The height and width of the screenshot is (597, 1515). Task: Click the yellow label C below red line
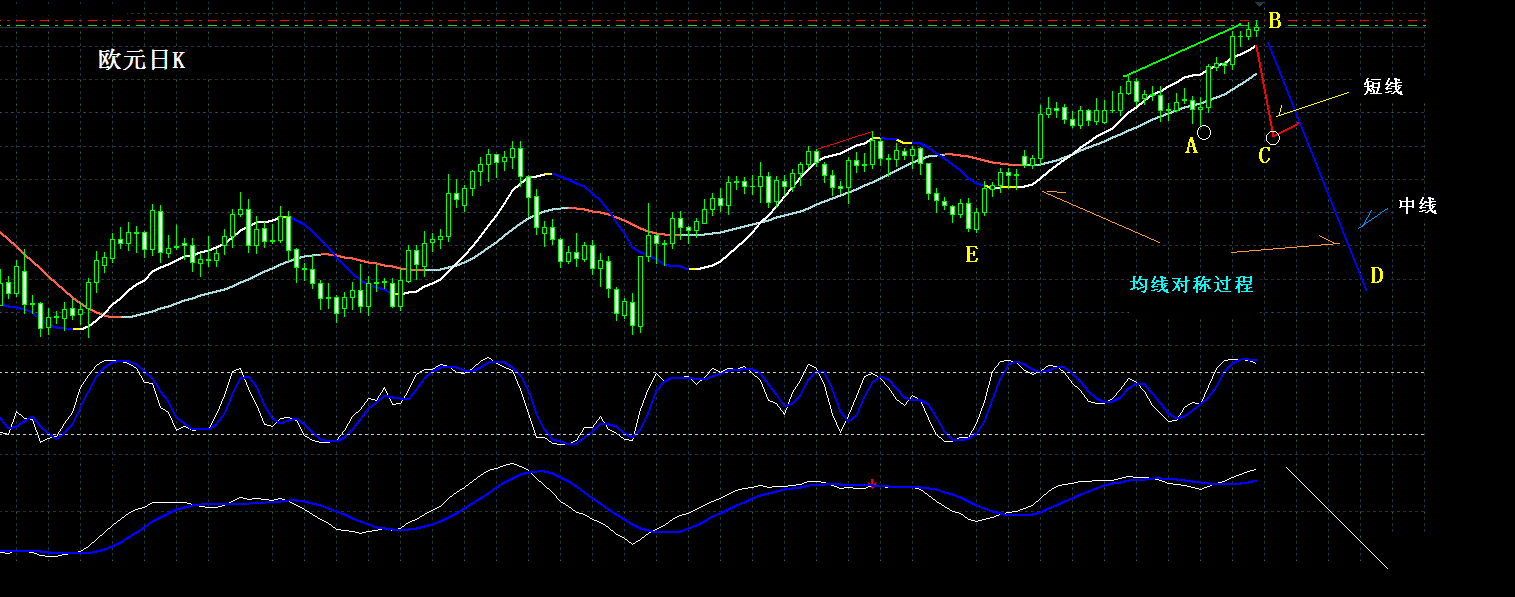pyautogui.click(x=1264, y=156)
